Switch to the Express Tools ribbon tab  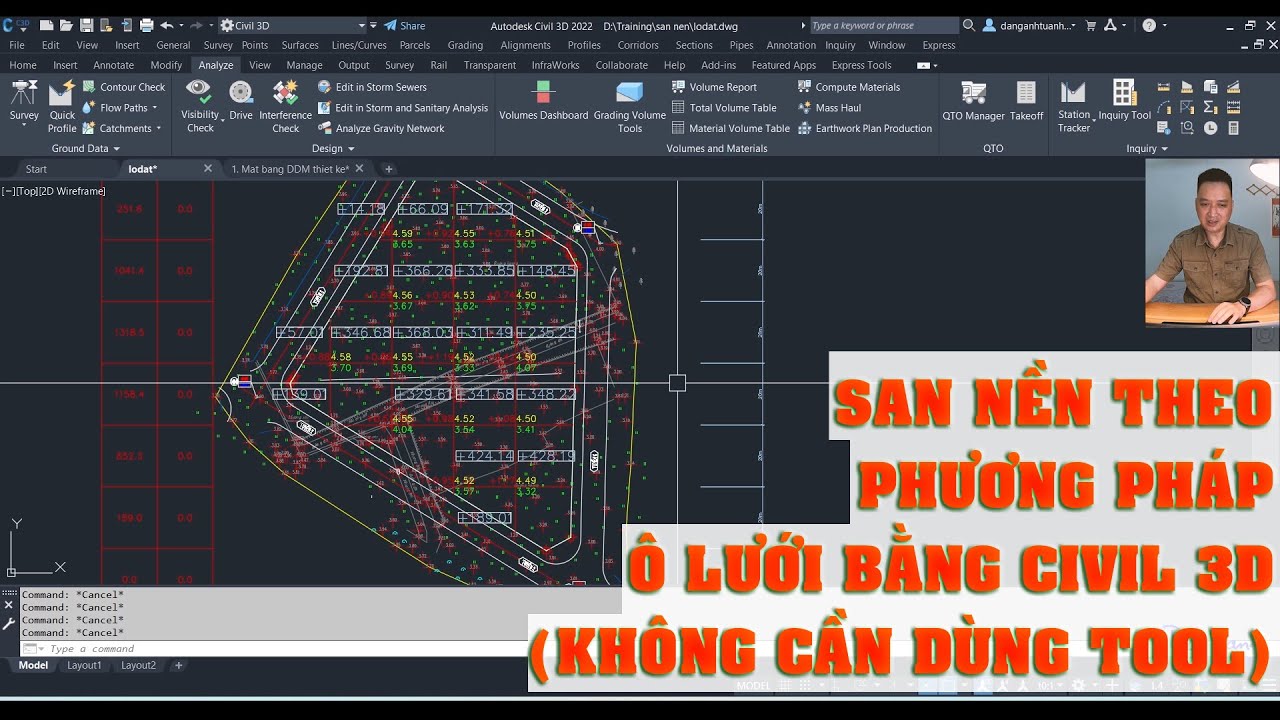click(862, 65)
